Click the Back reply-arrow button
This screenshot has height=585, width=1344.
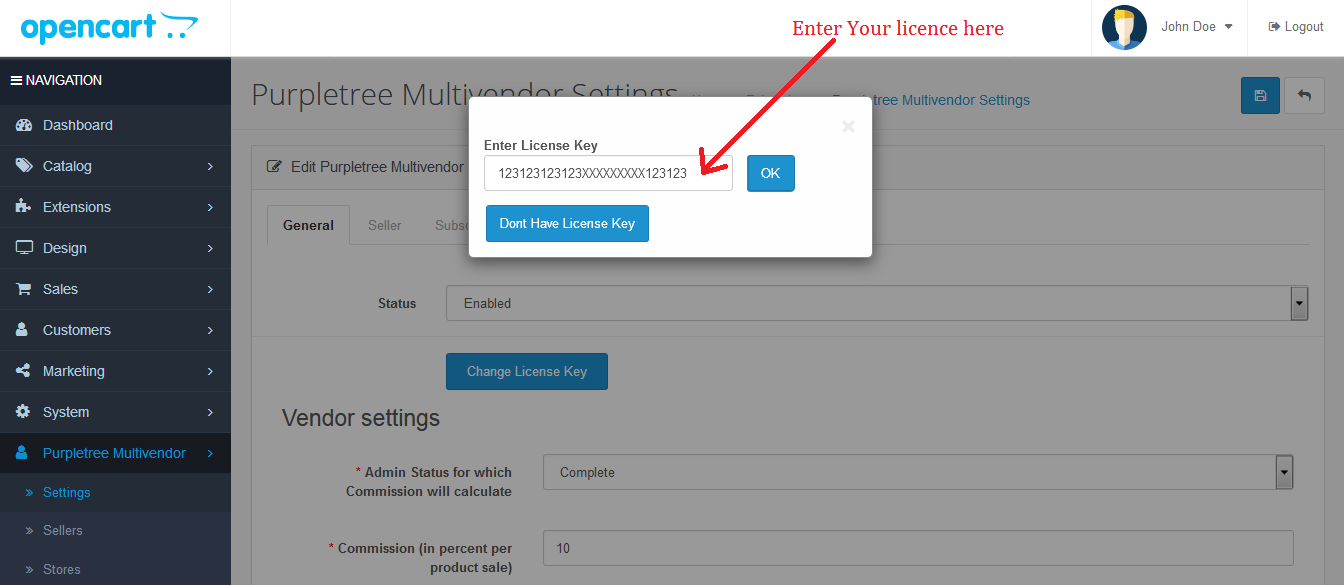[1304, 95]
